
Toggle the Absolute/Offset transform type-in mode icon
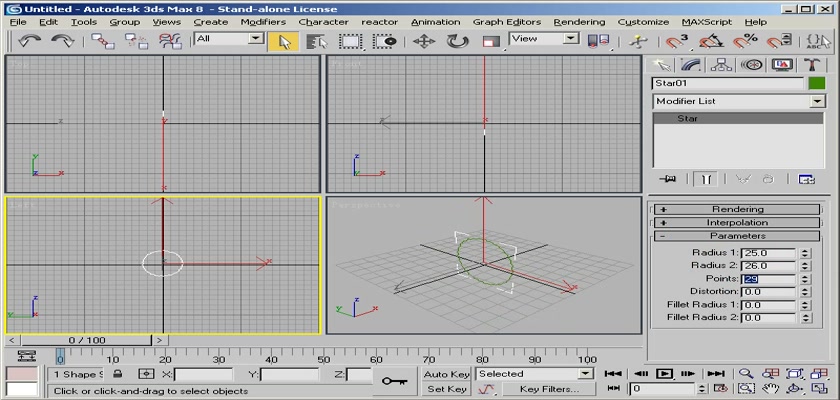146,374
